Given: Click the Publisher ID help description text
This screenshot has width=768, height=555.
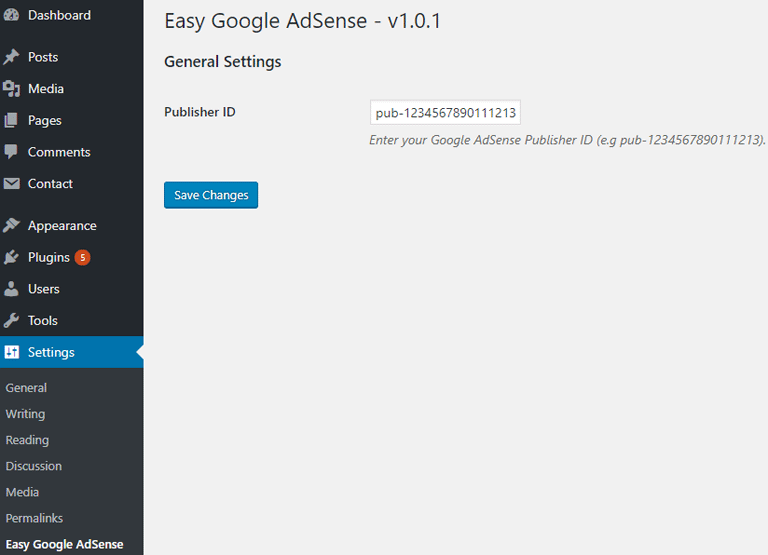Looking at the screenshot, I should (567, 140).
